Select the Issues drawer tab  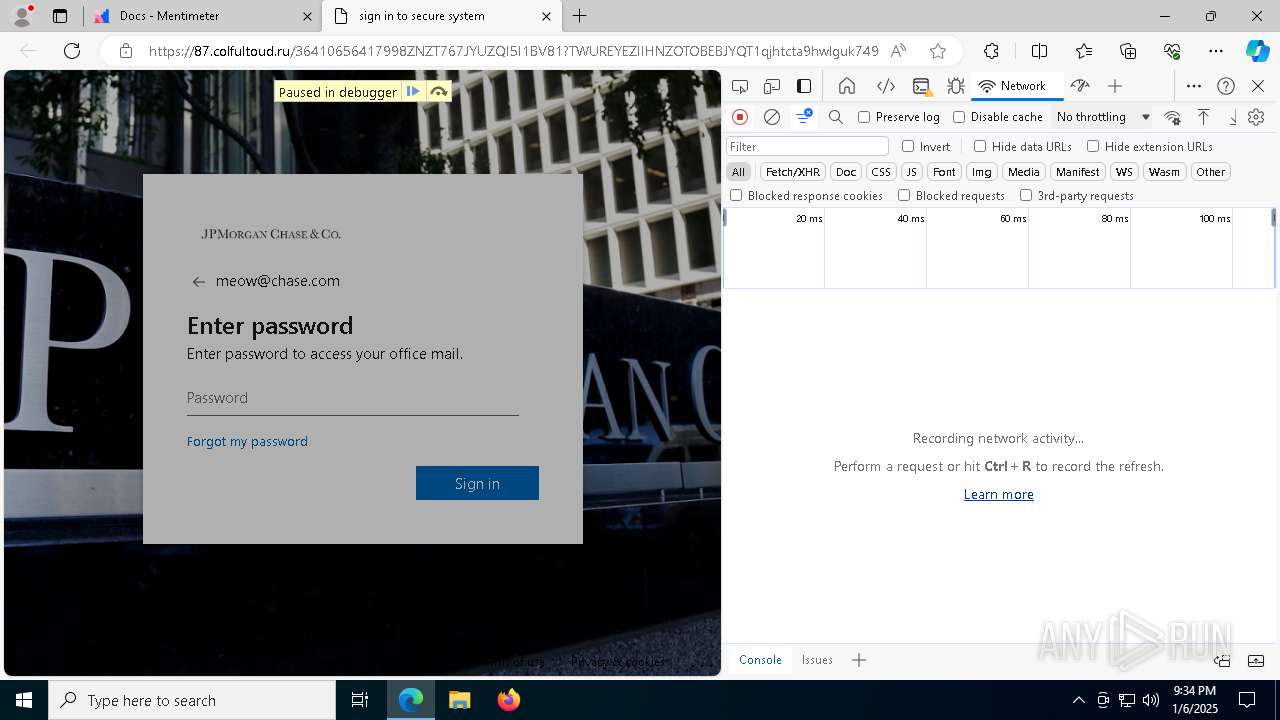pos(817,660)
